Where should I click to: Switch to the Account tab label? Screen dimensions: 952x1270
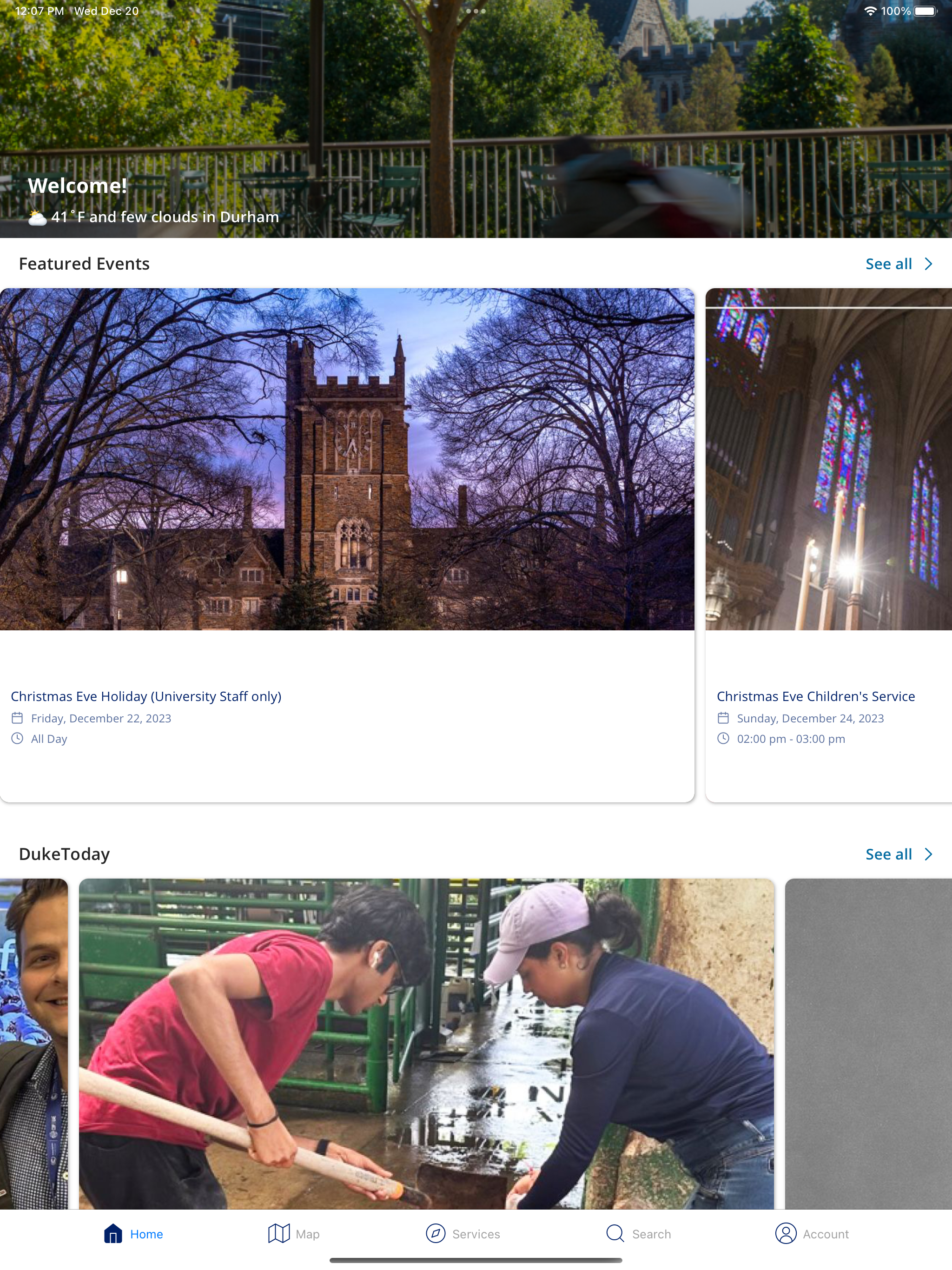826,1234
